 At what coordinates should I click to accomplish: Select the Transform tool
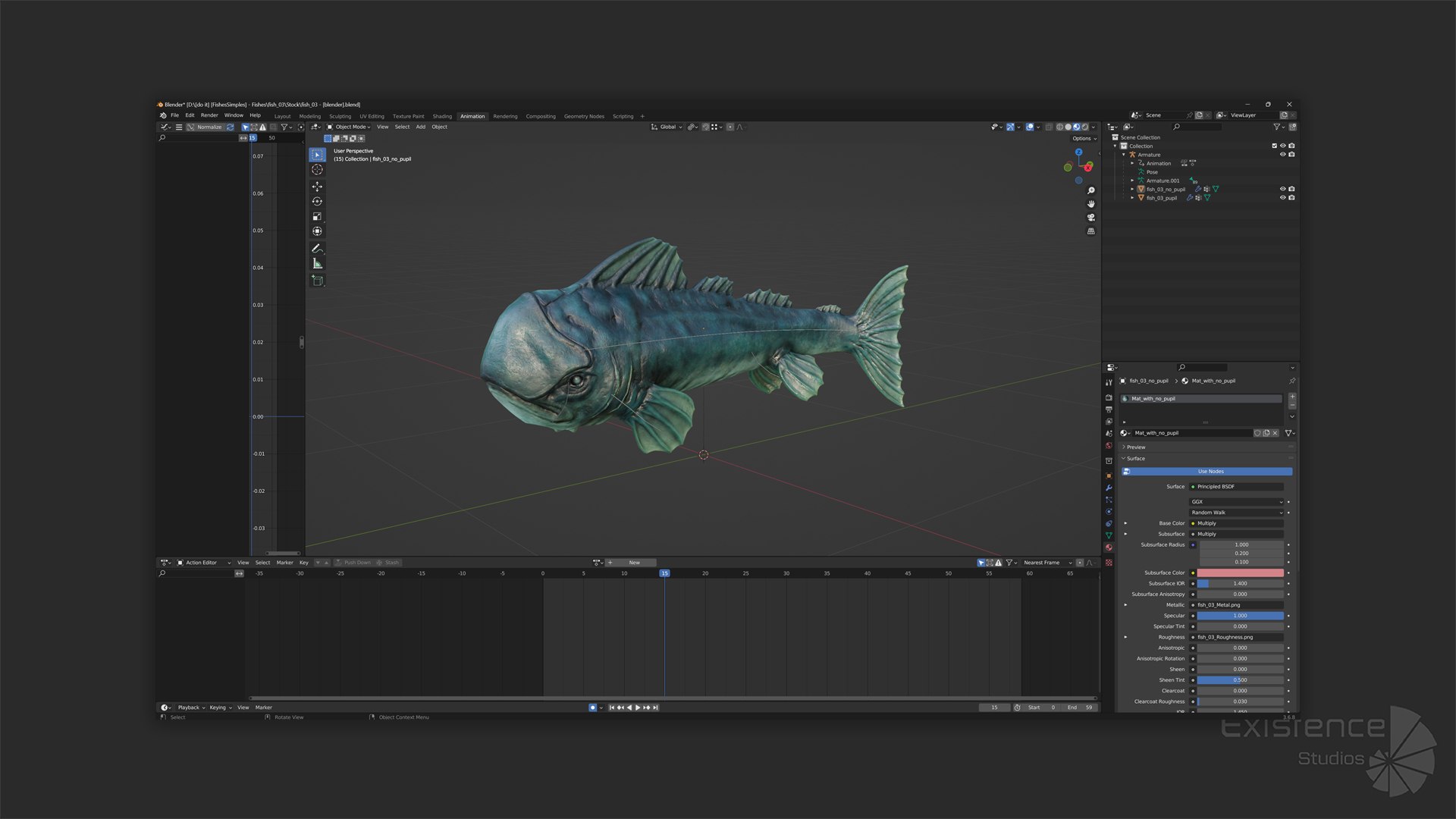(x=317, y=231)
